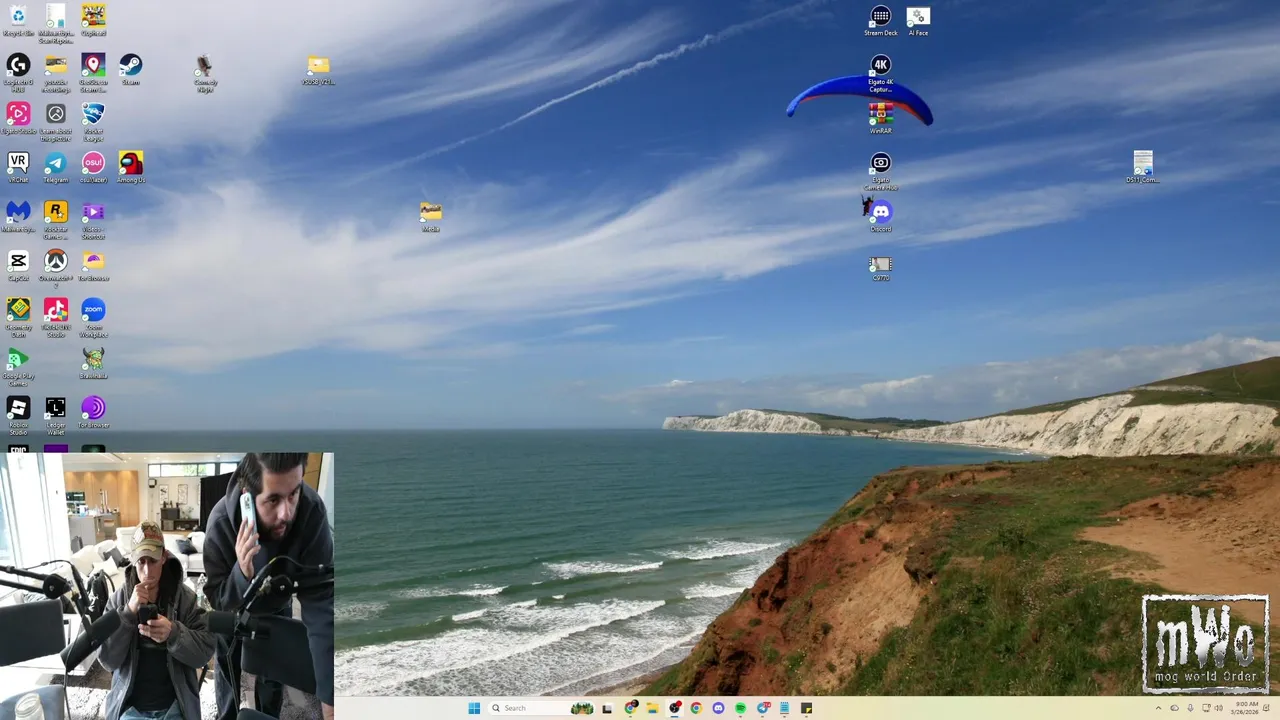Open Task View from the taskbar
1280x720 pixels.
pyautogui.click(x=607, y=708)
